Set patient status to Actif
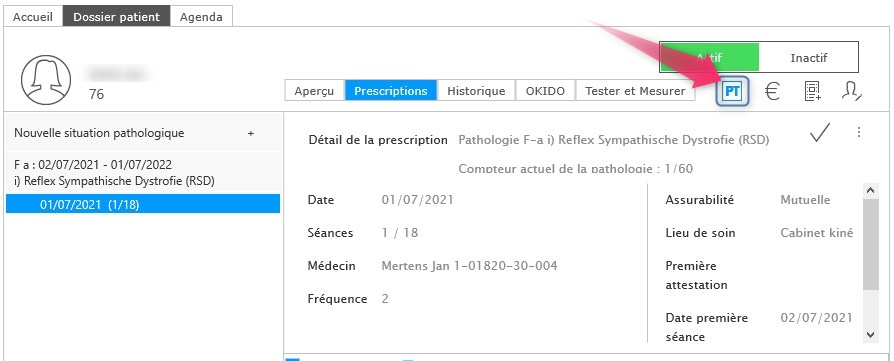The width and height of the screenshot is (894, 361). point(709,57)
